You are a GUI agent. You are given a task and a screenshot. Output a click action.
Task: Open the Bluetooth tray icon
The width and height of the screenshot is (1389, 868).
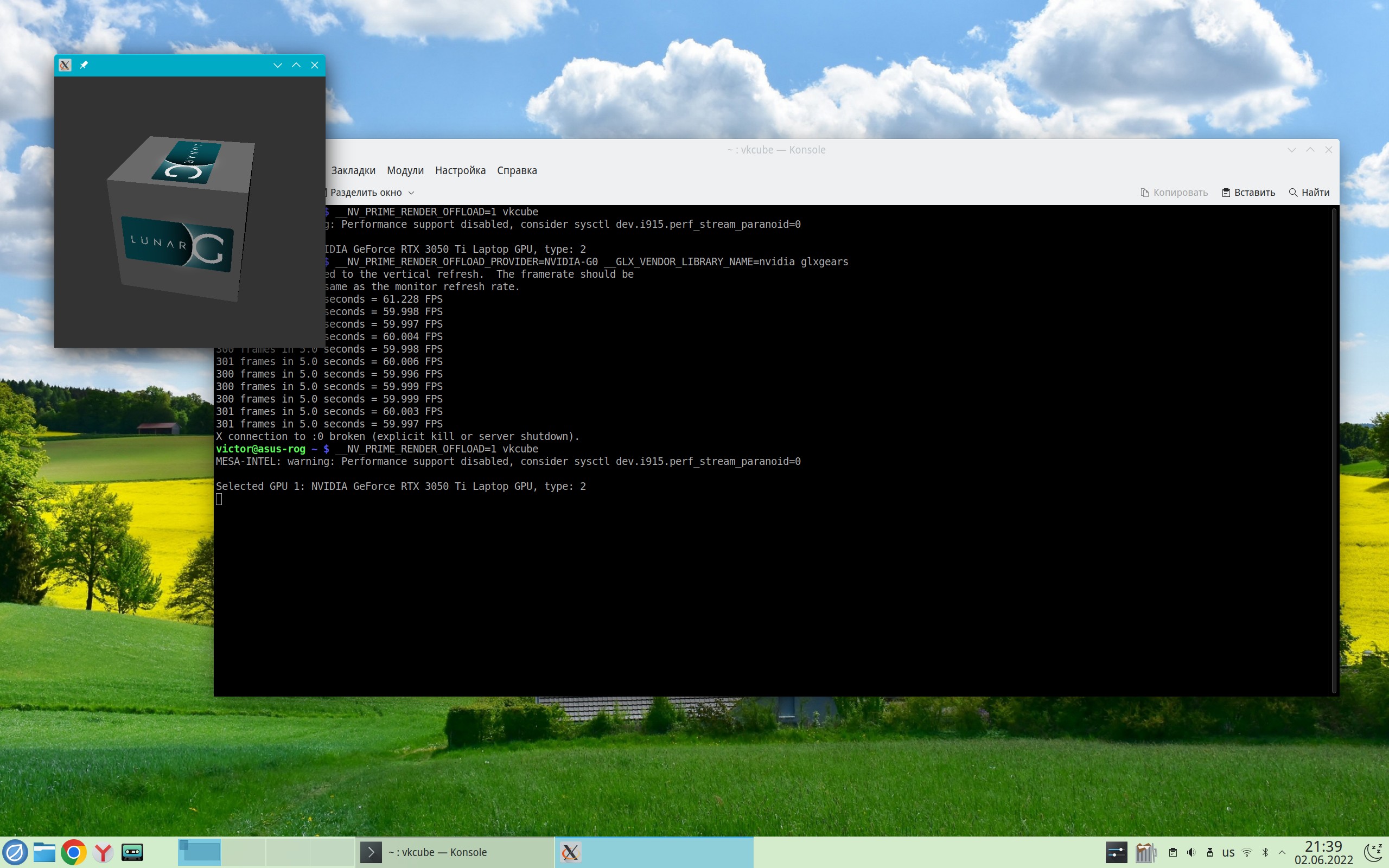(x=1265, y=852)
